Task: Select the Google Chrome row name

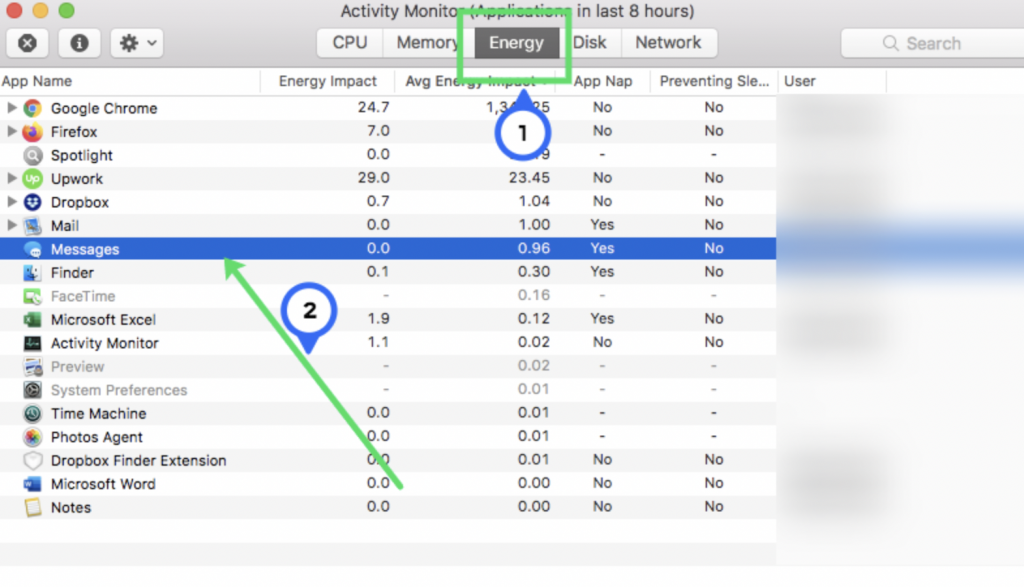Action: point(104,108)
